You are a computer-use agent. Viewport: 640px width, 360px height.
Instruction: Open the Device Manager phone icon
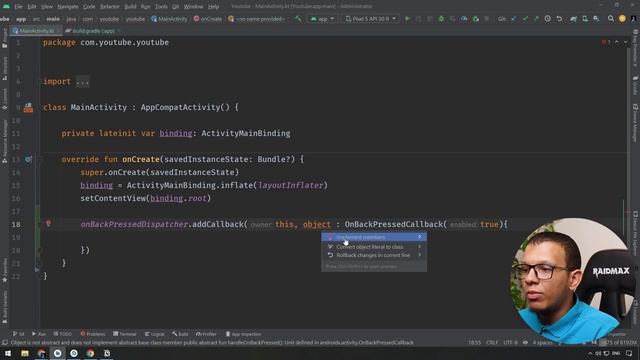point(585,19)
